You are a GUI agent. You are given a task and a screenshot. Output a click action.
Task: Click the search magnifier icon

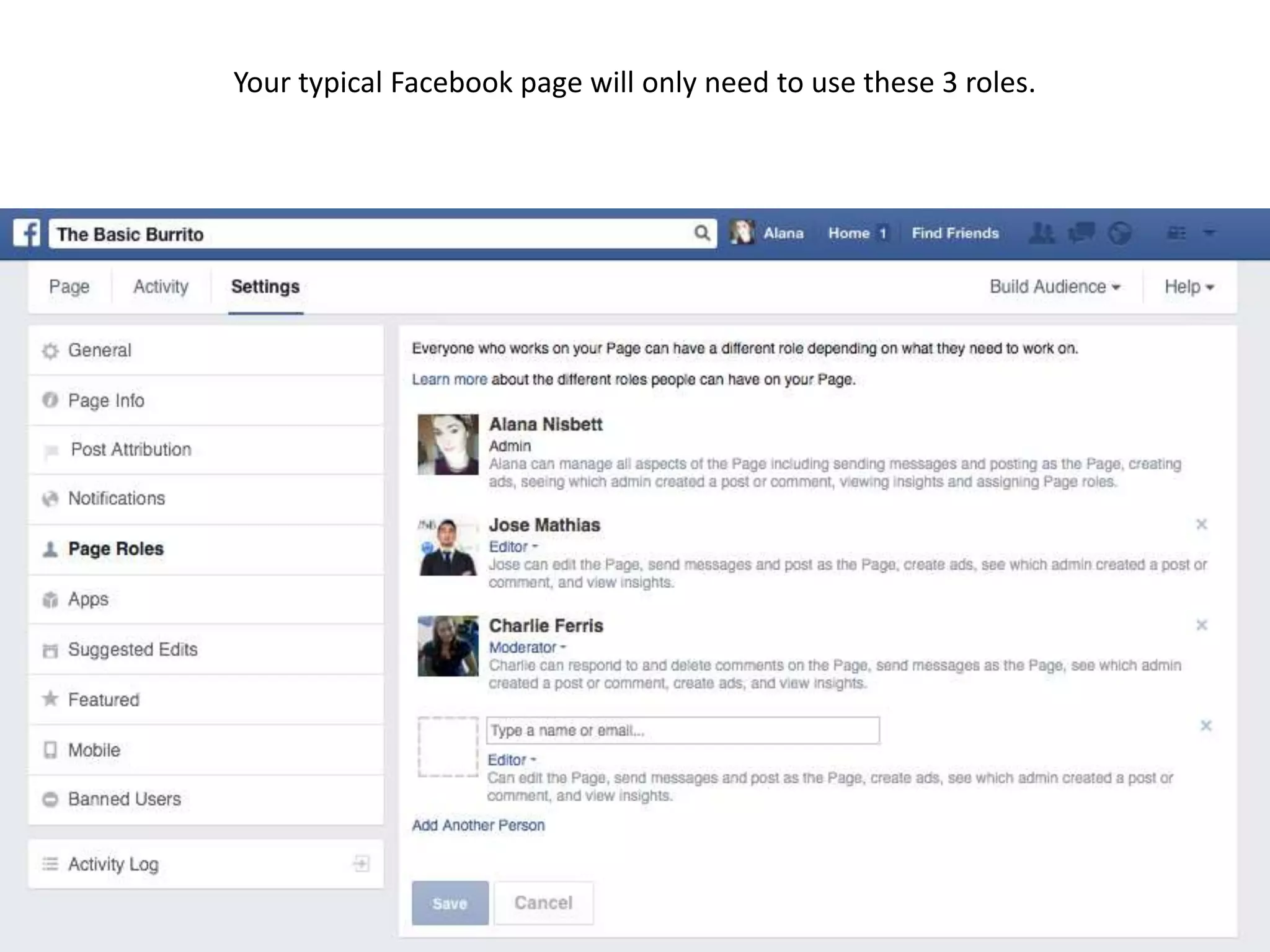point(701,233)
